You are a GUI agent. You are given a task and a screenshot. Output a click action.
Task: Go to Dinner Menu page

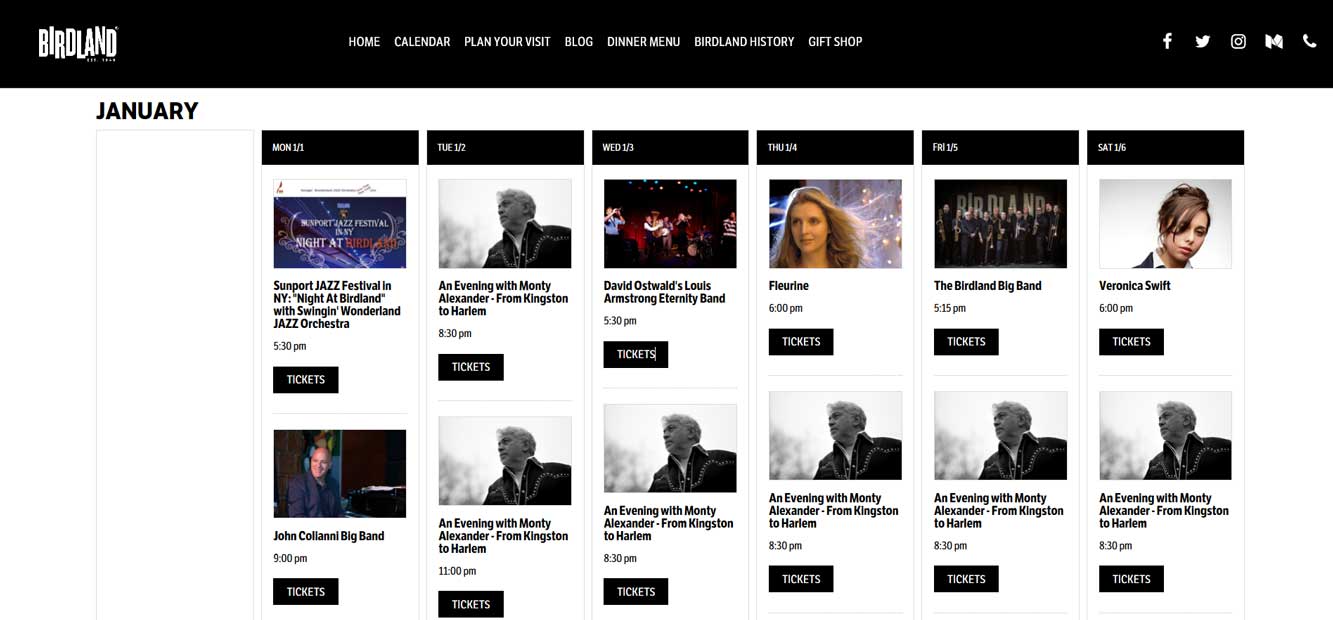click(x=643, y=42)
